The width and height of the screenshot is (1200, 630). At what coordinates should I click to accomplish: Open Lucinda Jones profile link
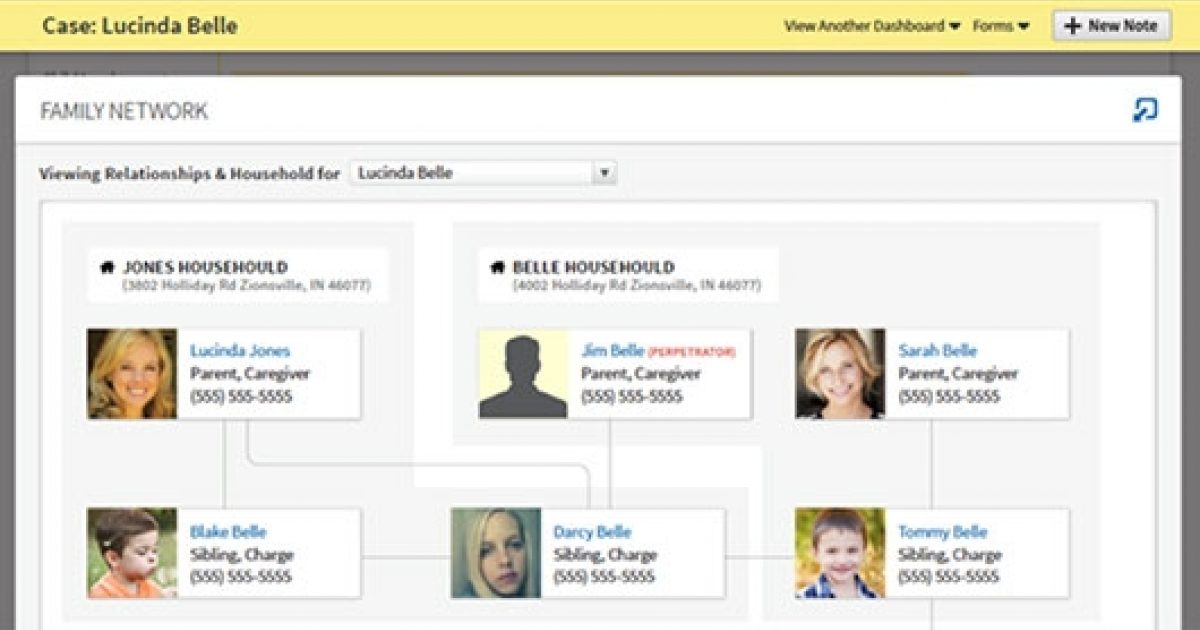tap(240, 351)
